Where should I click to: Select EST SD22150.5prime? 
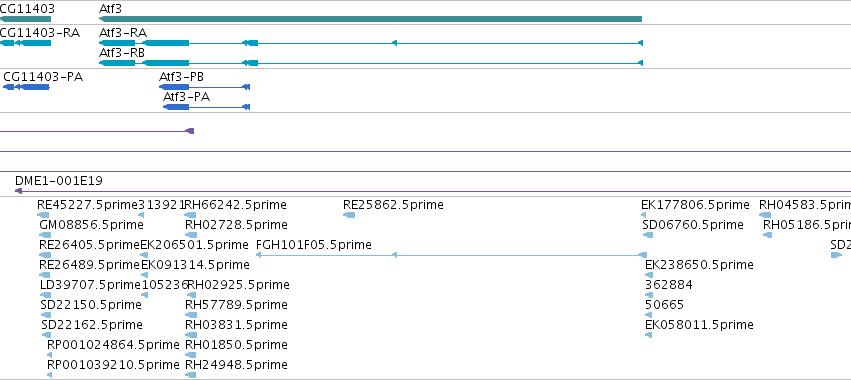tap(91, 305)
